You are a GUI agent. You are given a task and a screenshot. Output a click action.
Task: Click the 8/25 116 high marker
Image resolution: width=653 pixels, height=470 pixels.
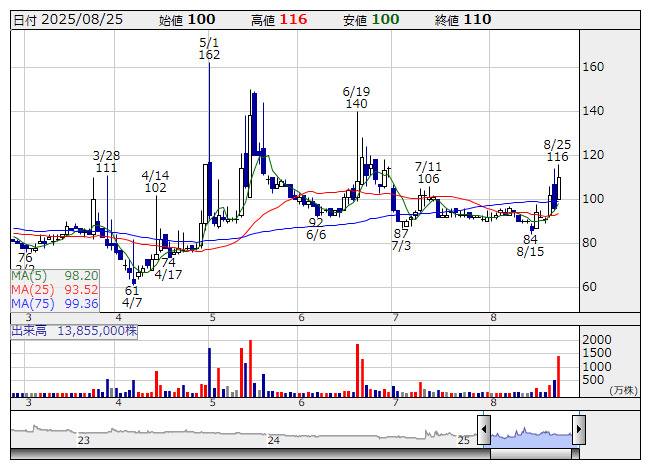[x=557, y=150]
